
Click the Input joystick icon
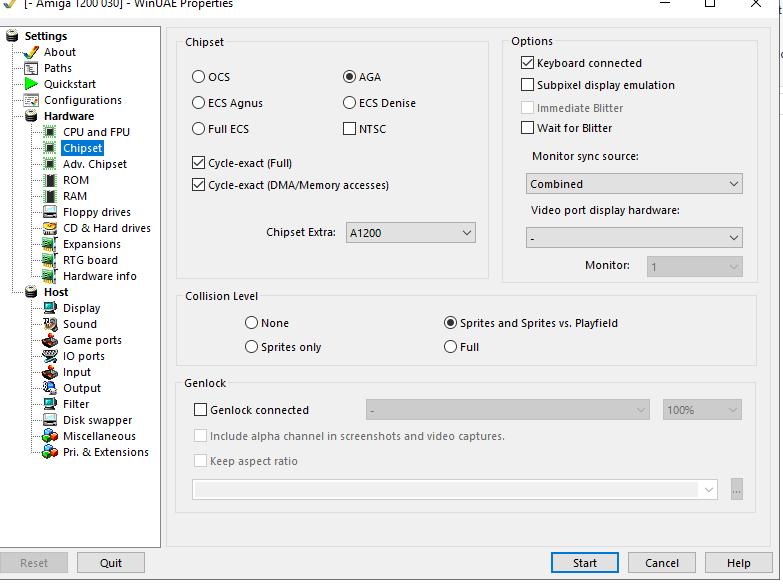pos(50,372)
